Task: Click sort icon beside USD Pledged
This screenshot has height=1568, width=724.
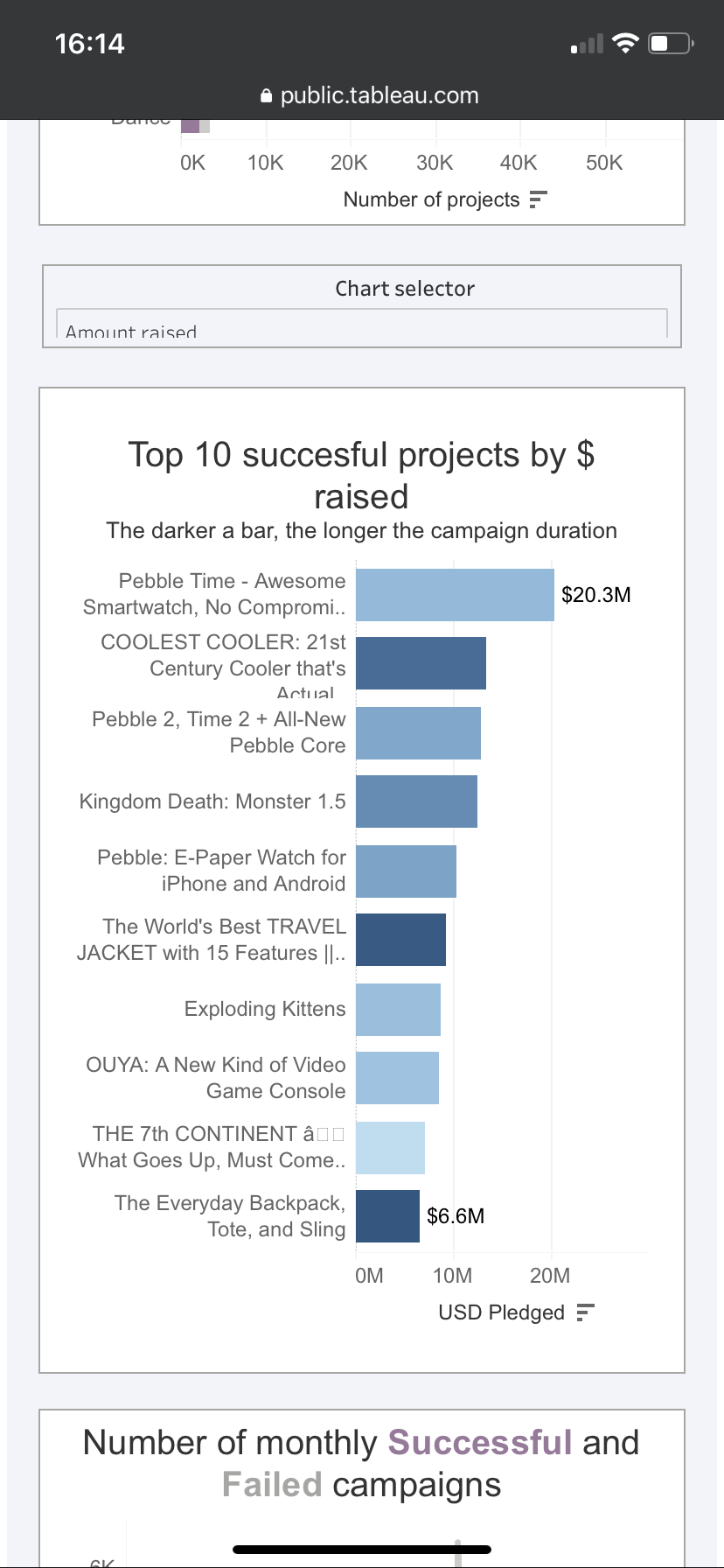Action: (586, 1312)
